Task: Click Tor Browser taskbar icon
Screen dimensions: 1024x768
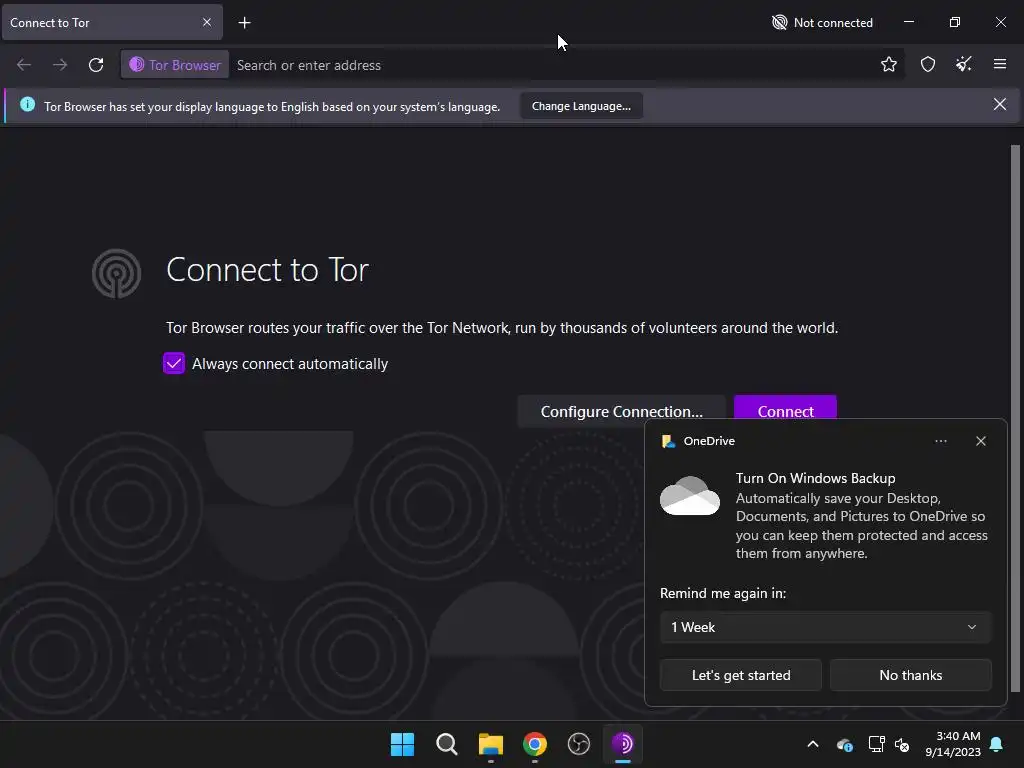Action: pyautogui.click(x=622, y=744)
